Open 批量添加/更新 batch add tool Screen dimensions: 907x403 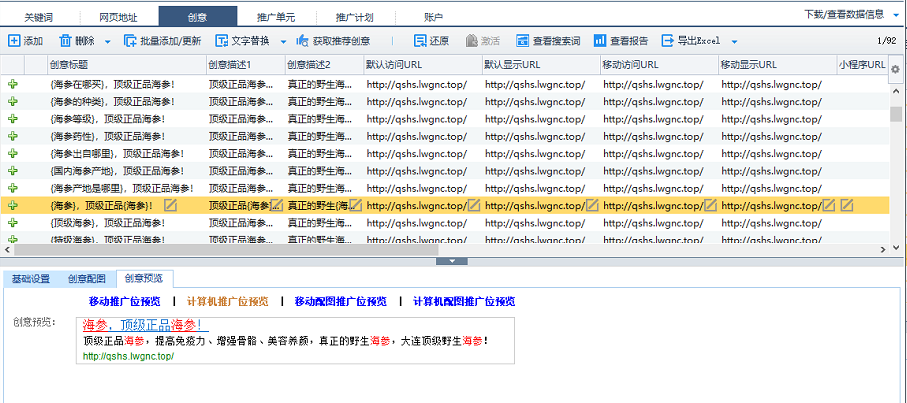[130, 41]
